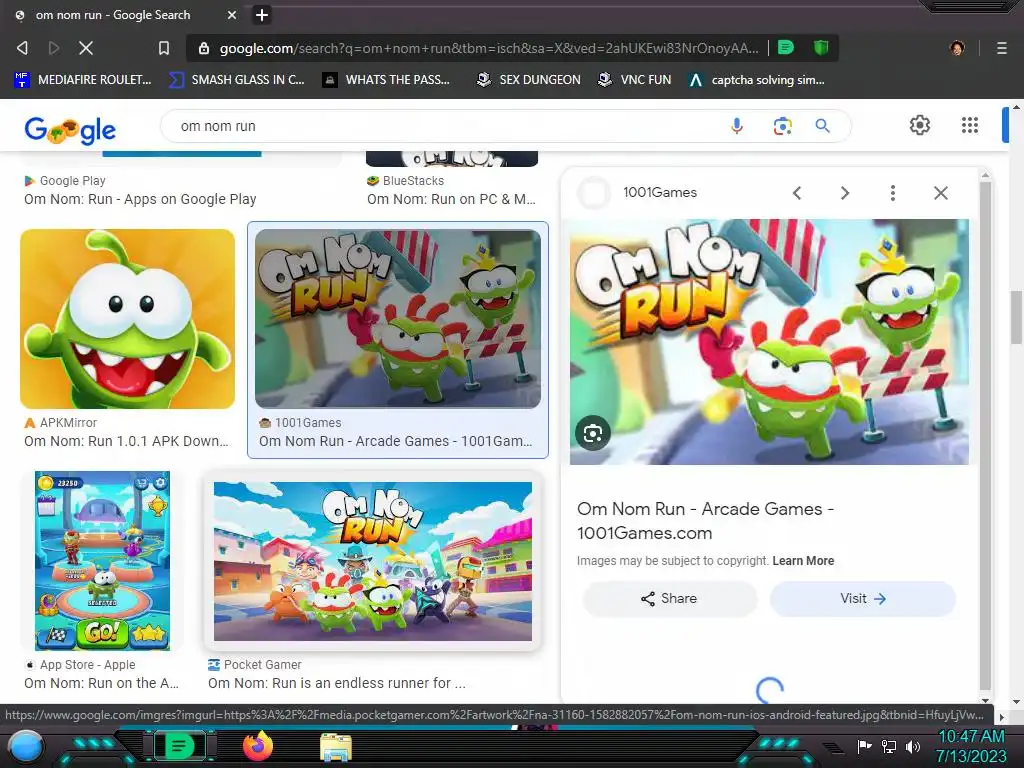The image size is (1024, 768).
Task: Click the Learn More copyright link
Action: click(803, 561)
